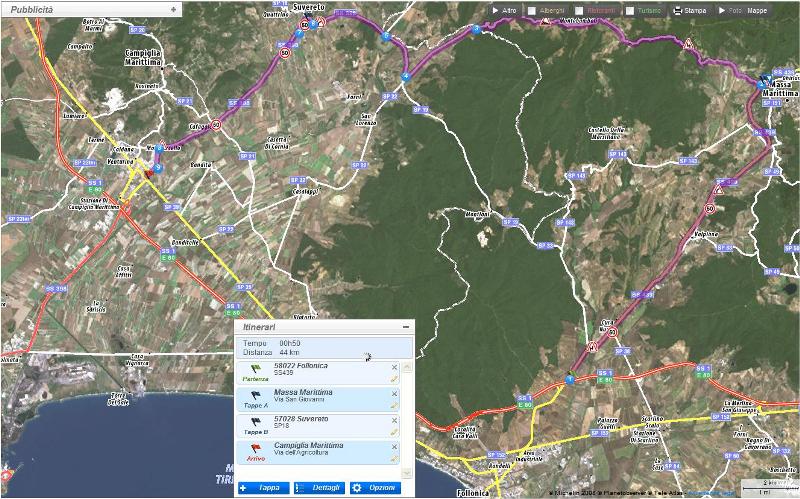Print the map with the Stampa printer icon
800x499 pixels.
[678, 11]
